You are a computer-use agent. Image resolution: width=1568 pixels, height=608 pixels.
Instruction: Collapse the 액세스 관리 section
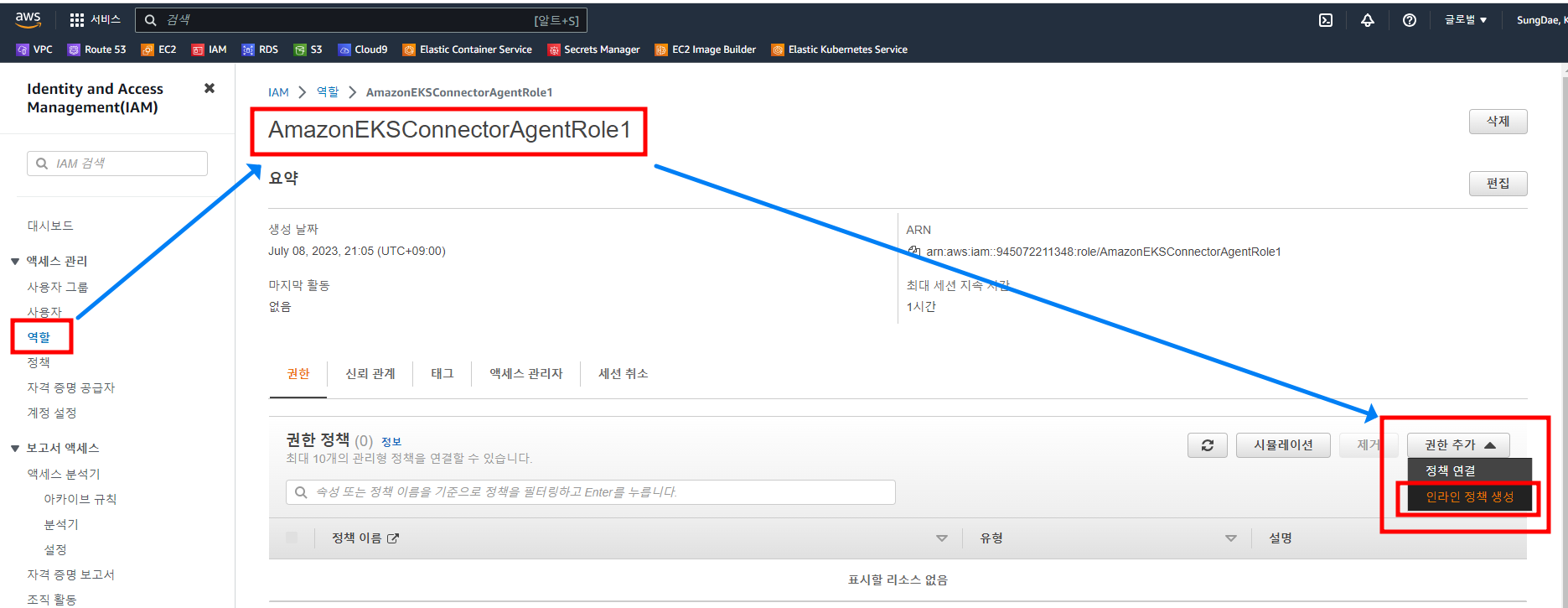[x=15, y=262]
